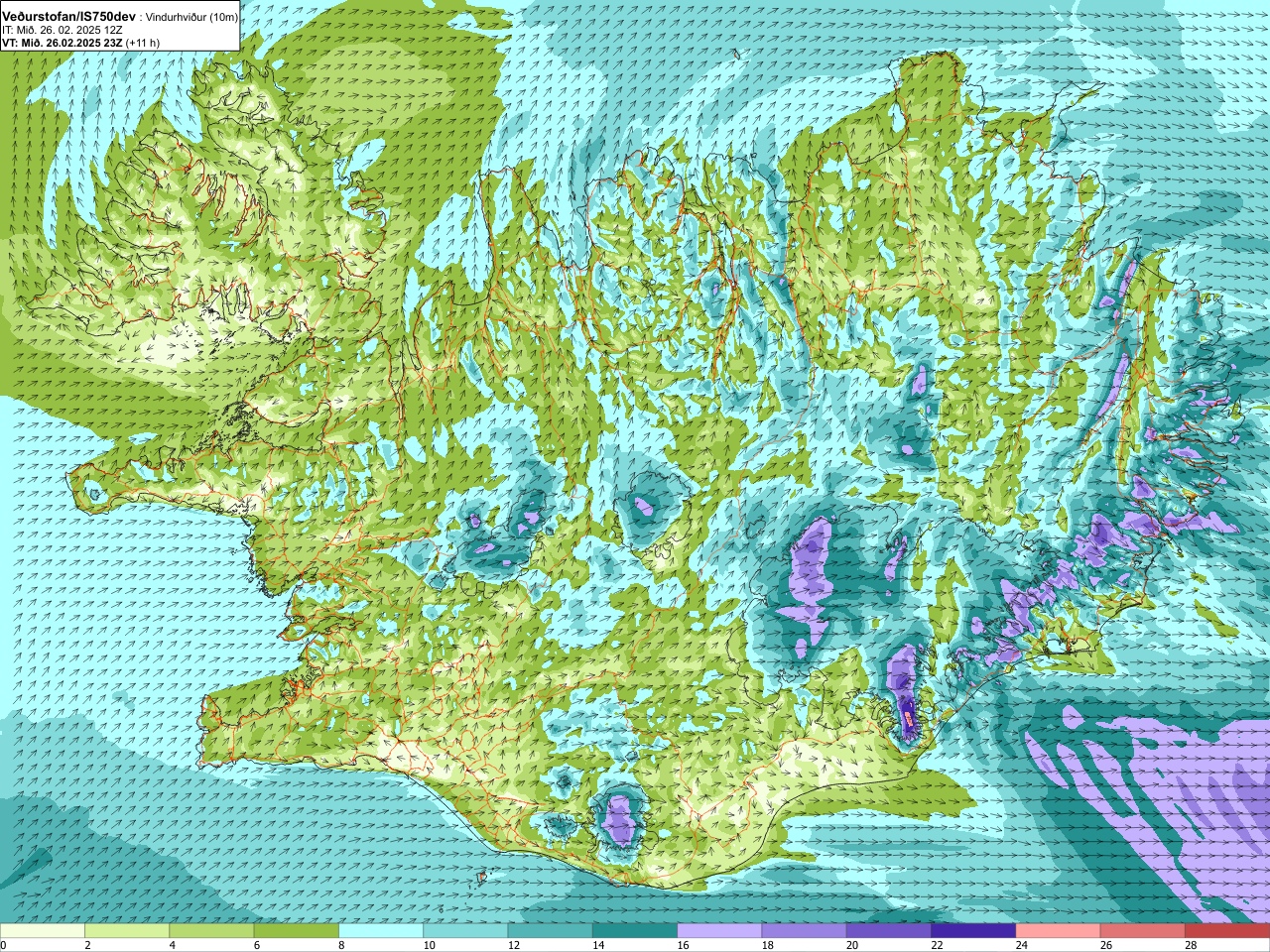The image size is (1270, 952).
Task: Choose the deep indigo 22–24 legend swatch
Action: (973, 931)
